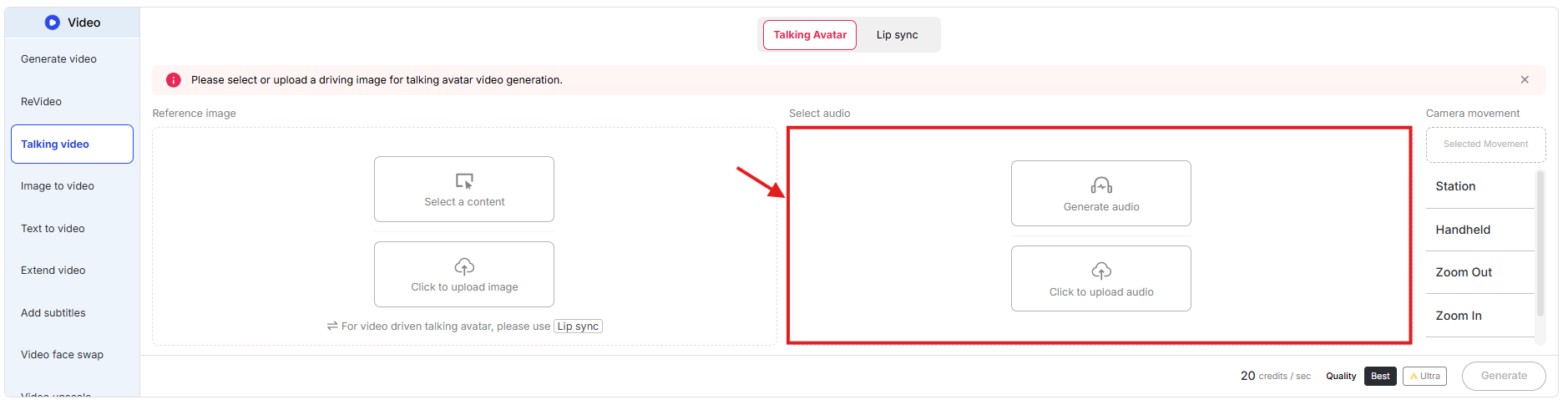Image resolution: width=1568 pixels, height=405 pixels.
Task: Click camera movement list scrollbar
Action: coord(1540,242)
